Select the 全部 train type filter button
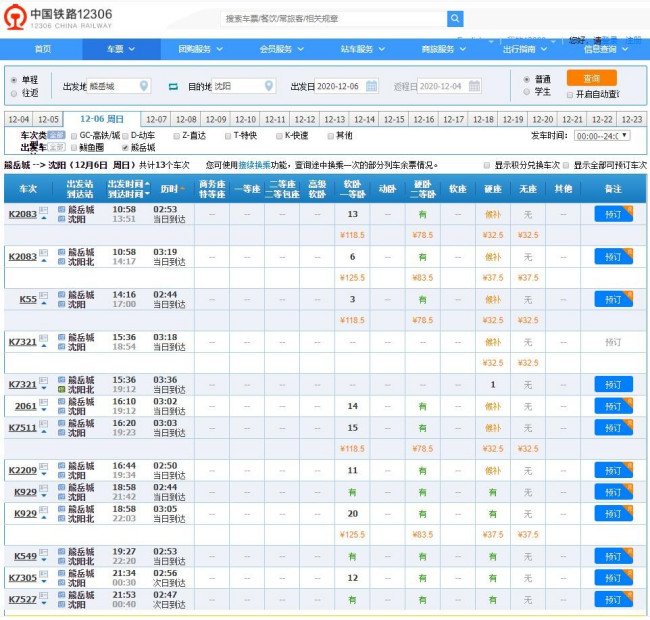This screenshot has height=620, width=650. [x=56, y=135]
